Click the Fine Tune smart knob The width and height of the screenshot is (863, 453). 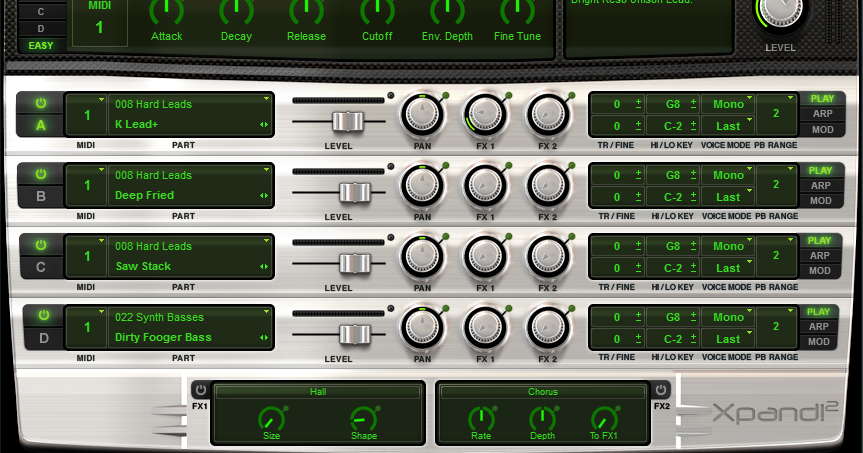pos(517,11)
